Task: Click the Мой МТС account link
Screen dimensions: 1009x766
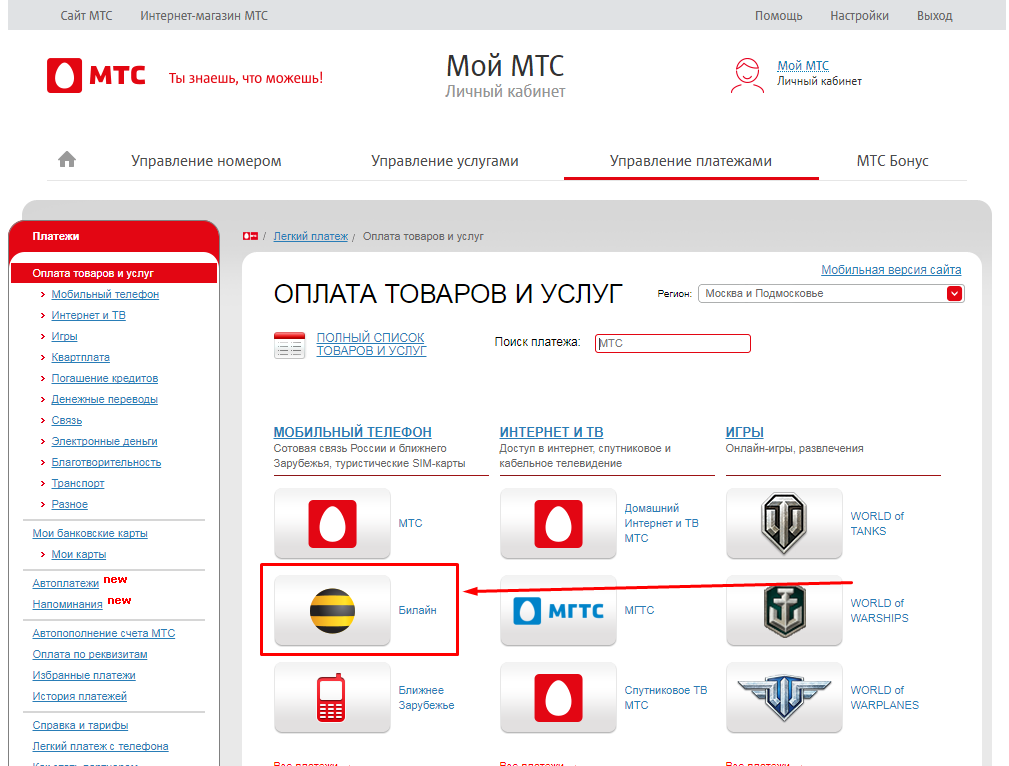Action: pos(802,66)
